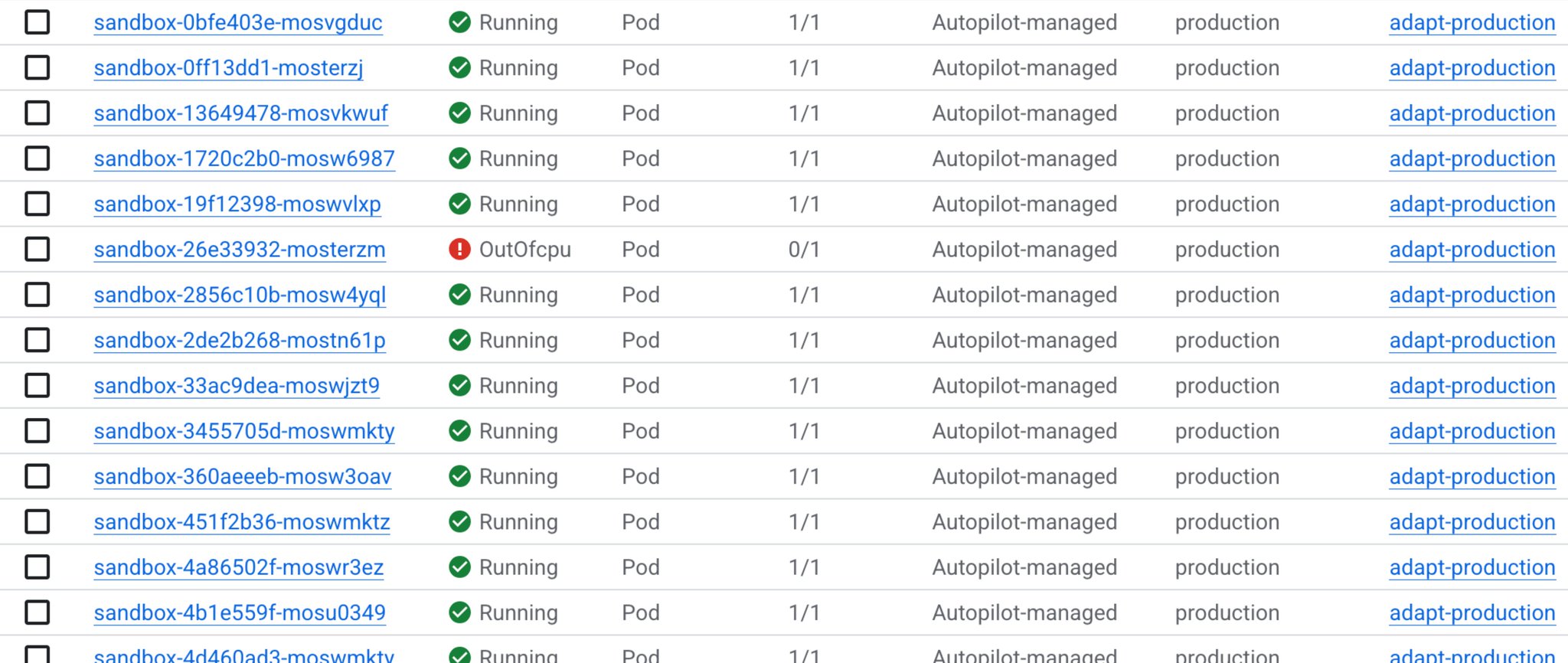Click Autopilot-managed in sandbox-26e33932-mosterzm row
1568x663 pixels.
click(x=1024, y=250)
